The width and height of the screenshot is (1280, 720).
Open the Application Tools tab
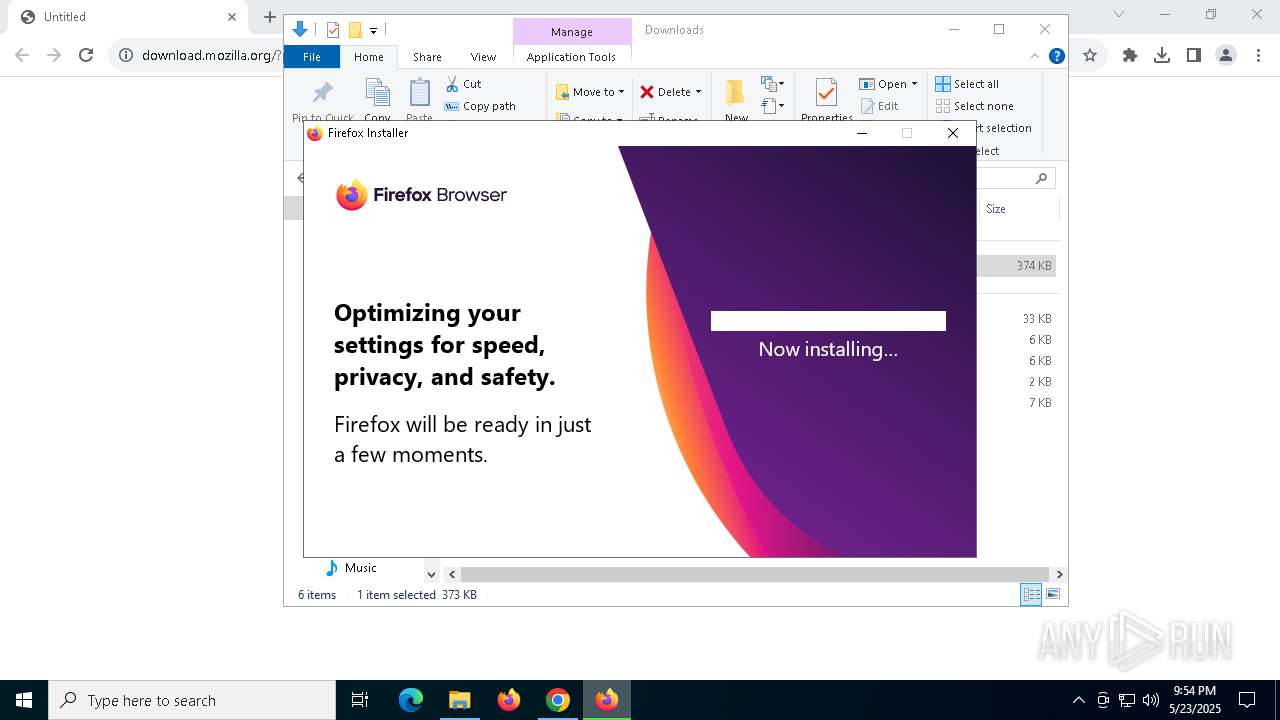[571, 57]
